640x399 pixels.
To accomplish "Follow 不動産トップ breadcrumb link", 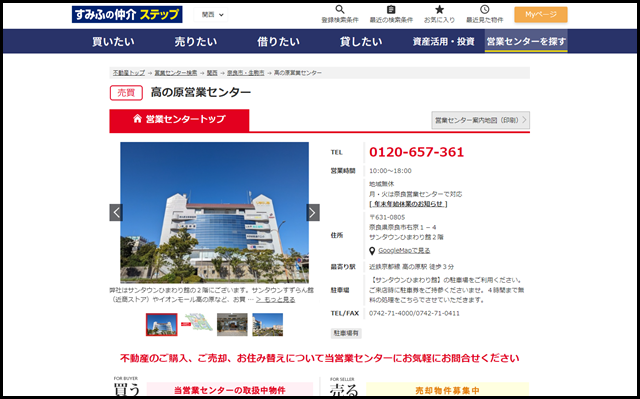I will tap(129, 73).
